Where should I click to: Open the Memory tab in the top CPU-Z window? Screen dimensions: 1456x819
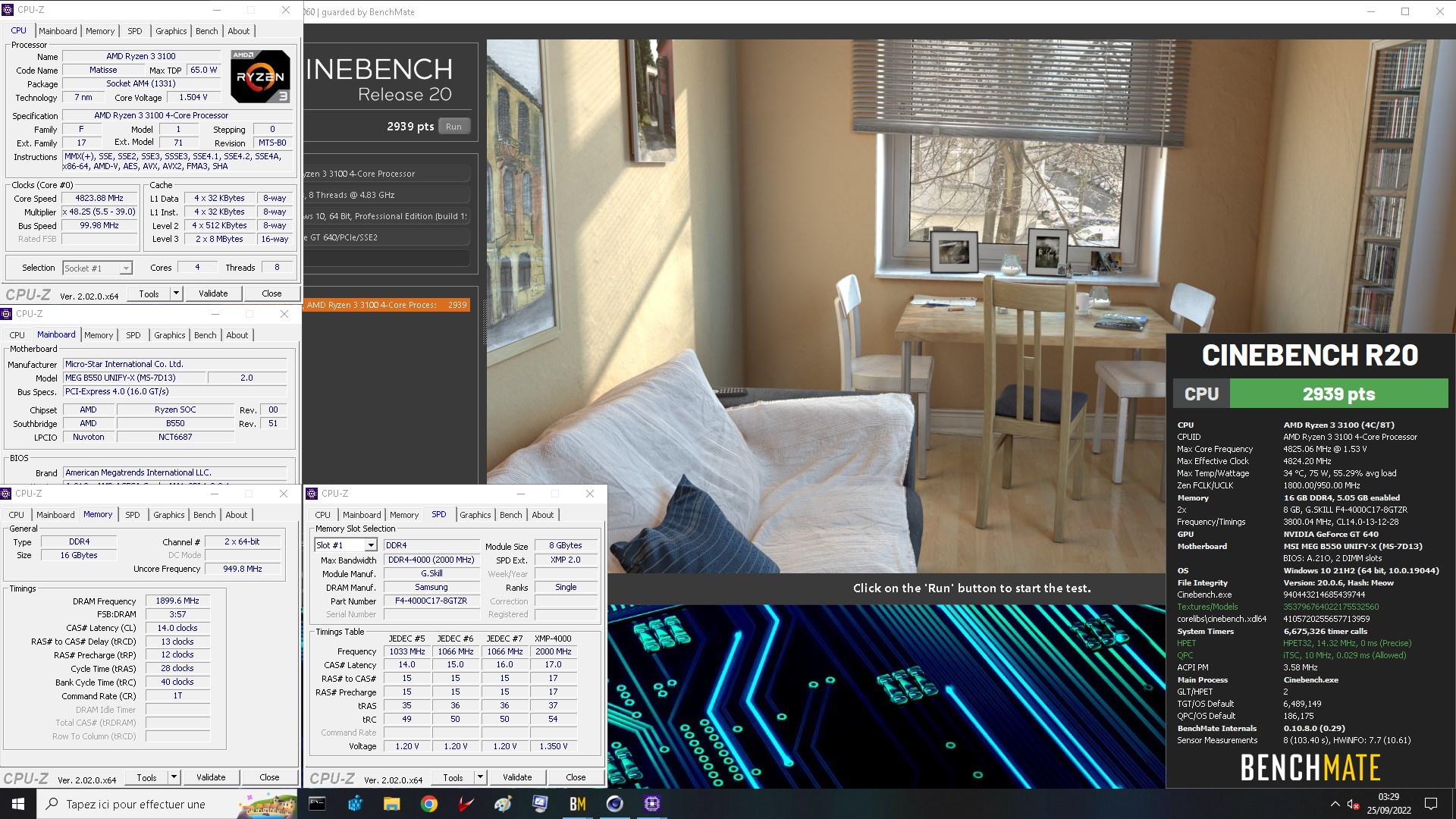point(100,31)
